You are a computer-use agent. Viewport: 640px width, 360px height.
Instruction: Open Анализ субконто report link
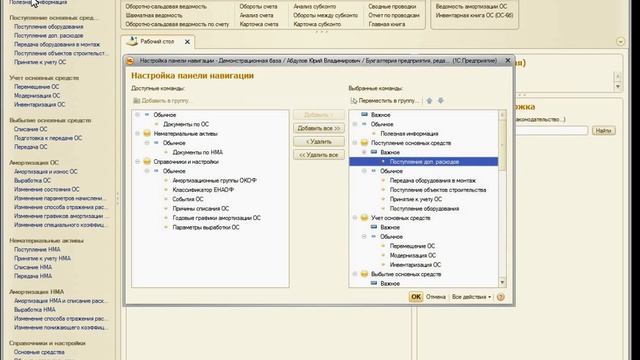tap(315, 7)
